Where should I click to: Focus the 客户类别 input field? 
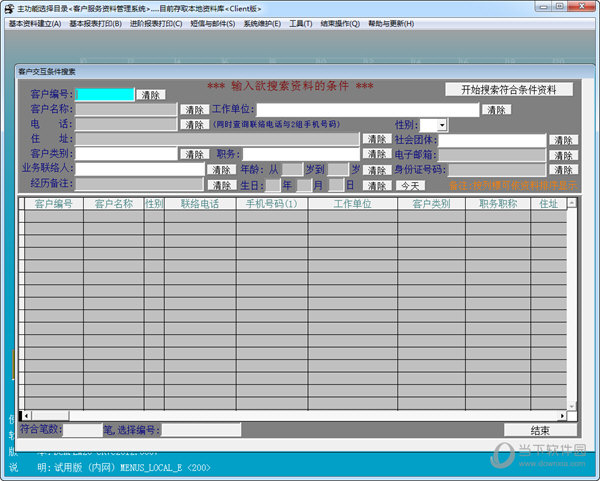click(126, 154)
